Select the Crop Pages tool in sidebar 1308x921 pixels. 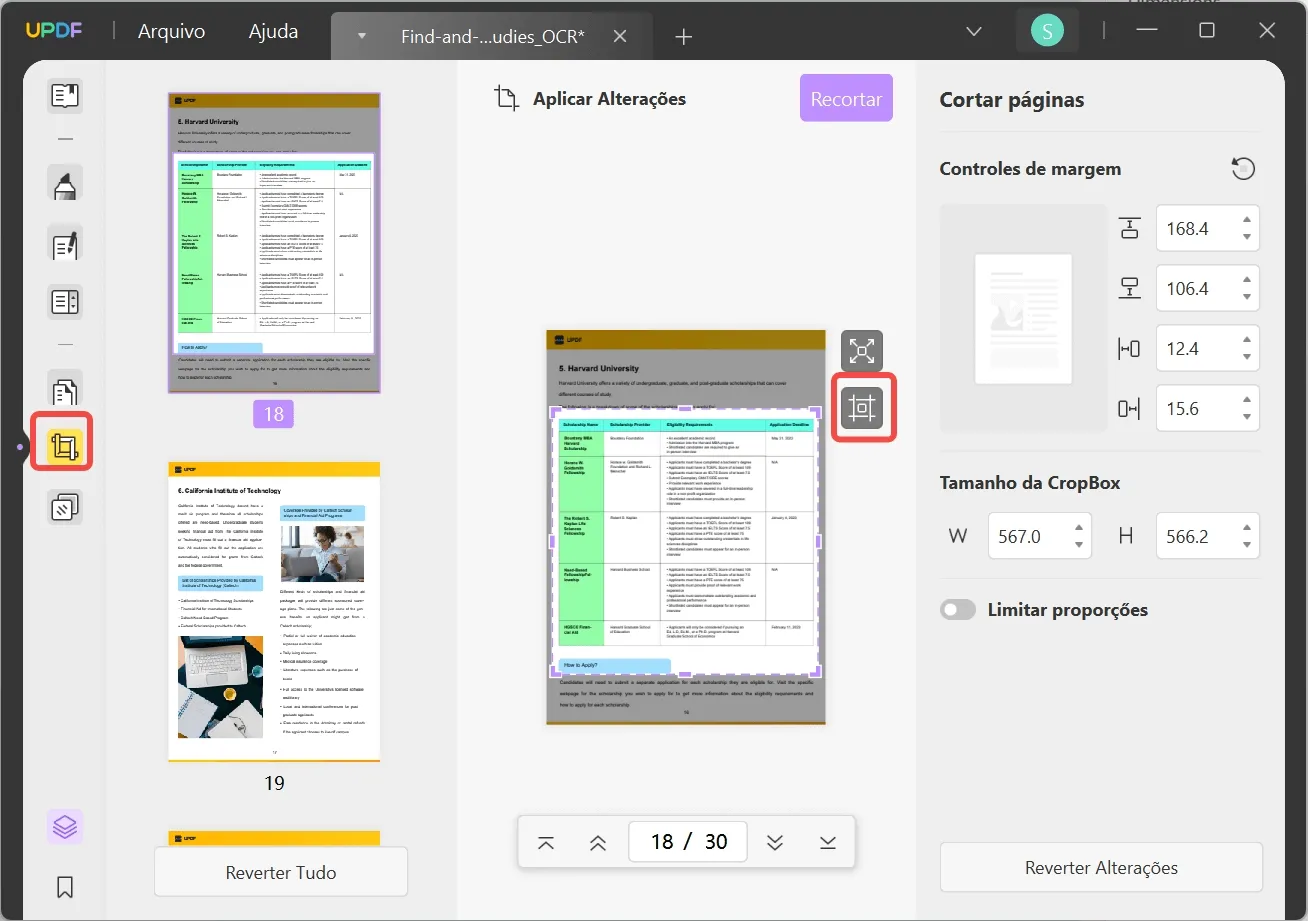[64, 446]
